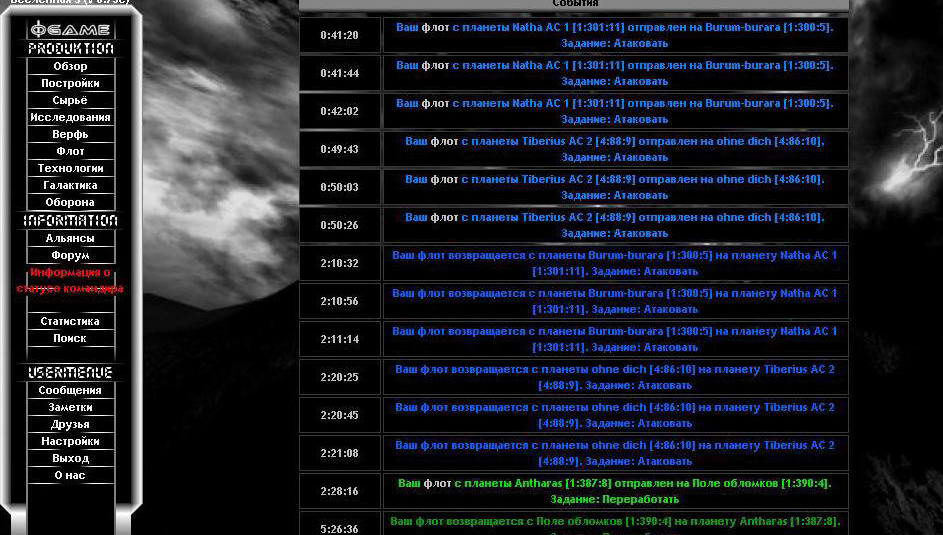943x535 pixels.
Task: Click the Tiberius AC 2 attack event at 0:50:03
Action: click(x=615, y=187)
